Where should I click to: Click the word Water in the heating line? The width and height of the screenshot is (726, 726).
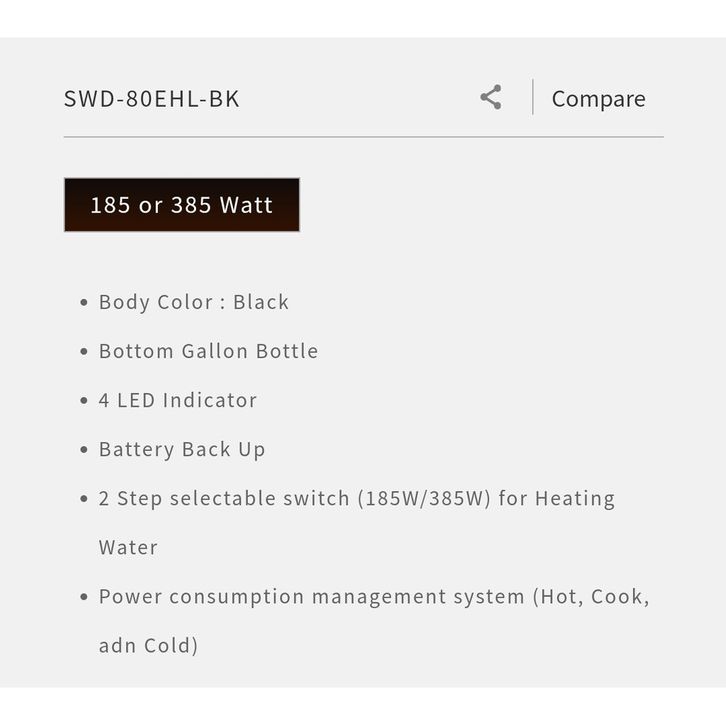tap(128, 547)
